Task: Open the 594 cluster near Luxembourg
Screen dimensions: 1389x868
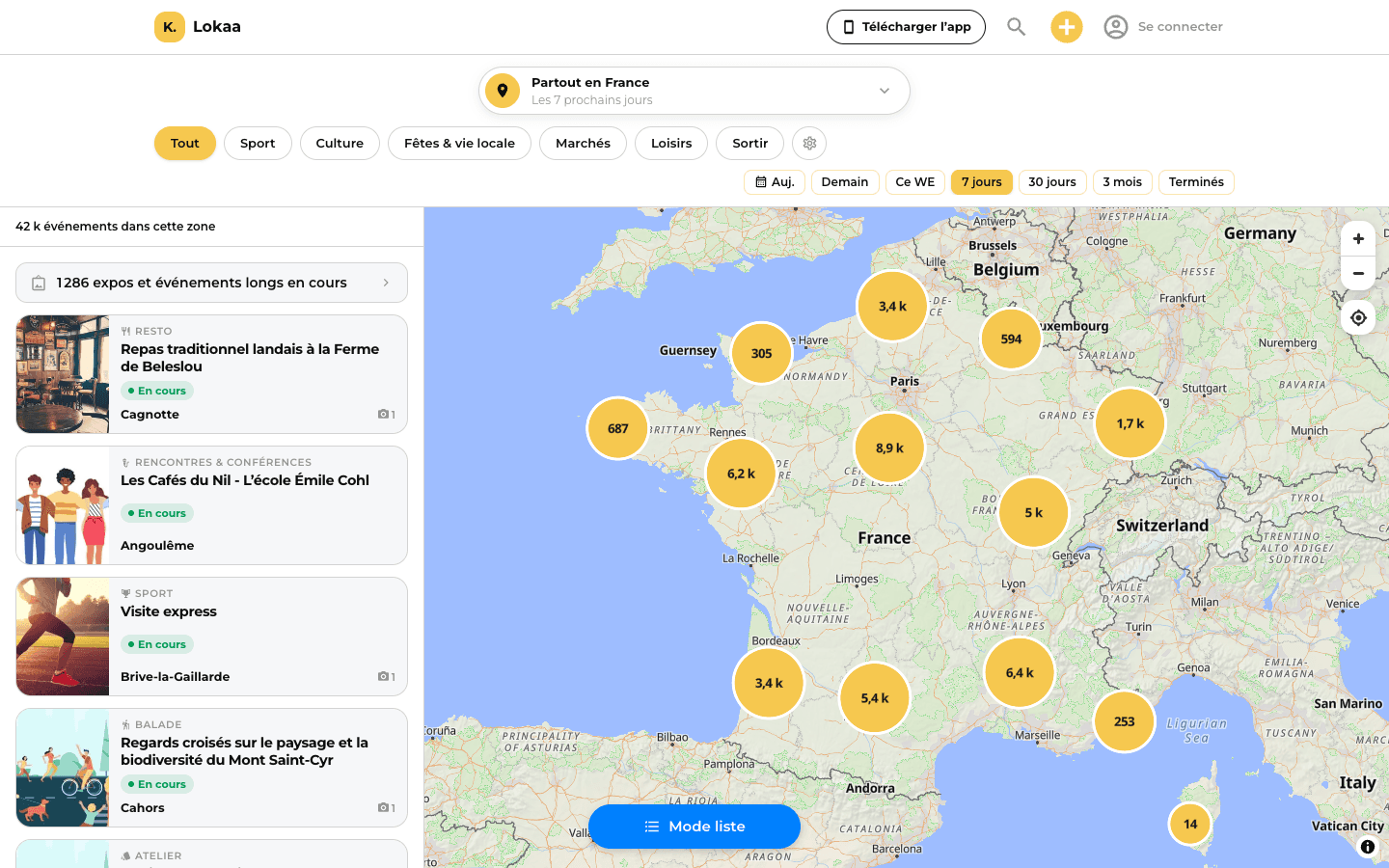Action: coord(1011,339)
